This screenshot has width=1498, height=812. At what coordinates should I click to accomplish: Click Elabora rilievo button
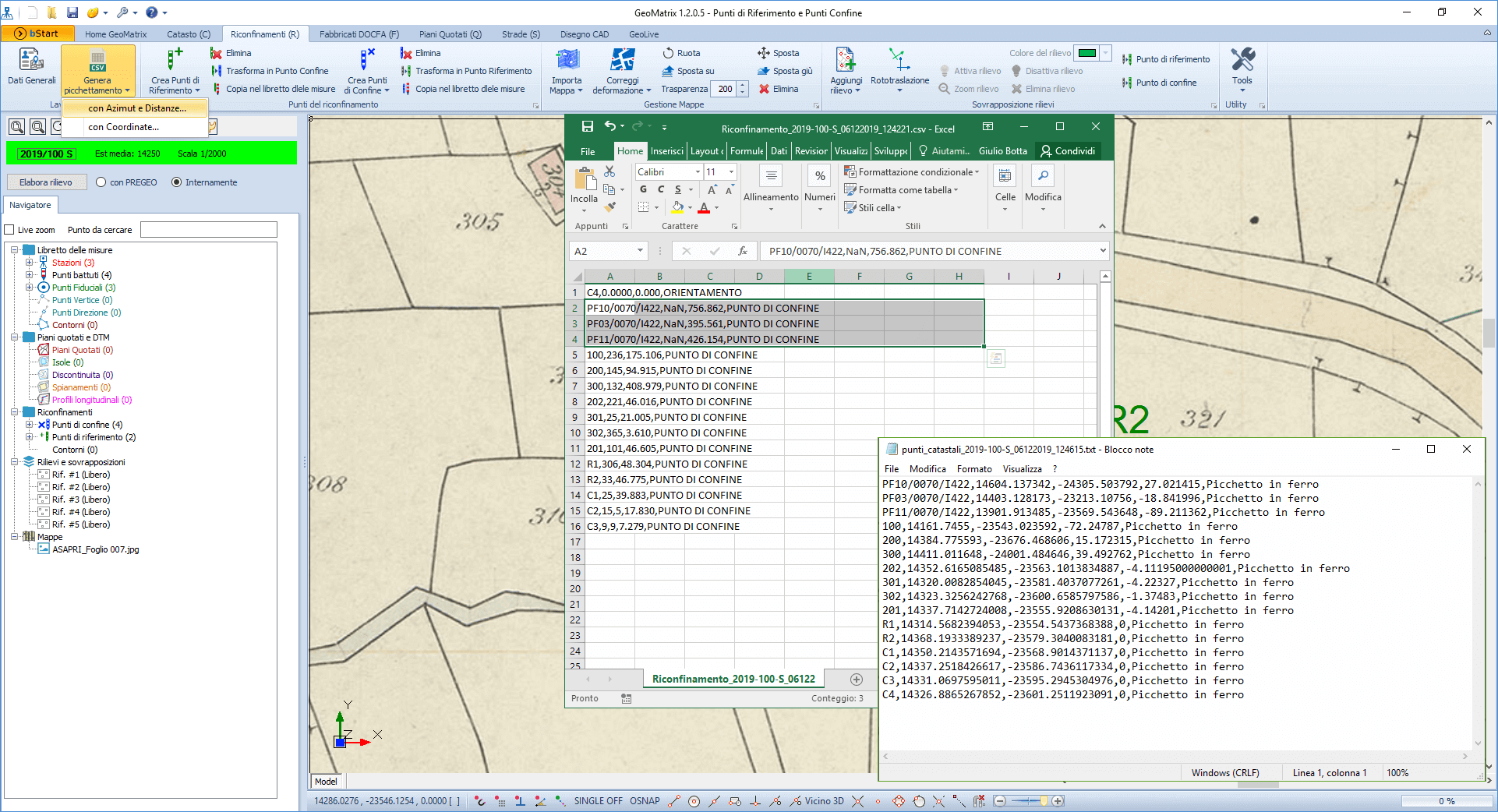point(46,182)
